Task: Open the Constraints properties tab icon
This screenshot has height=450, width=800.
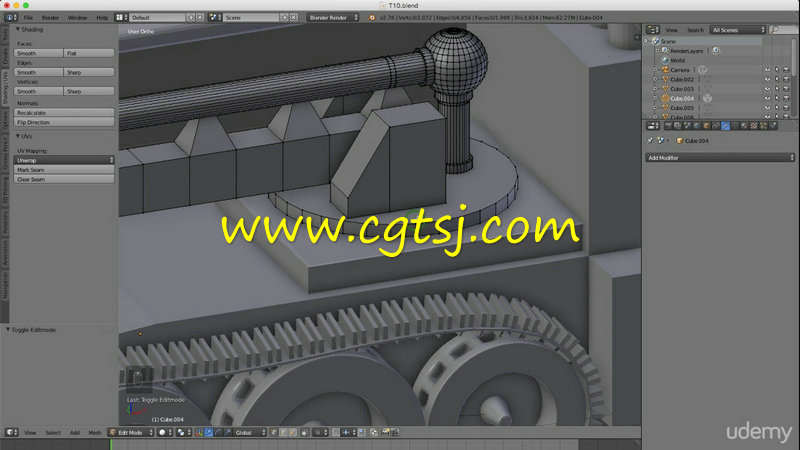Action: (x=716, y=126)
